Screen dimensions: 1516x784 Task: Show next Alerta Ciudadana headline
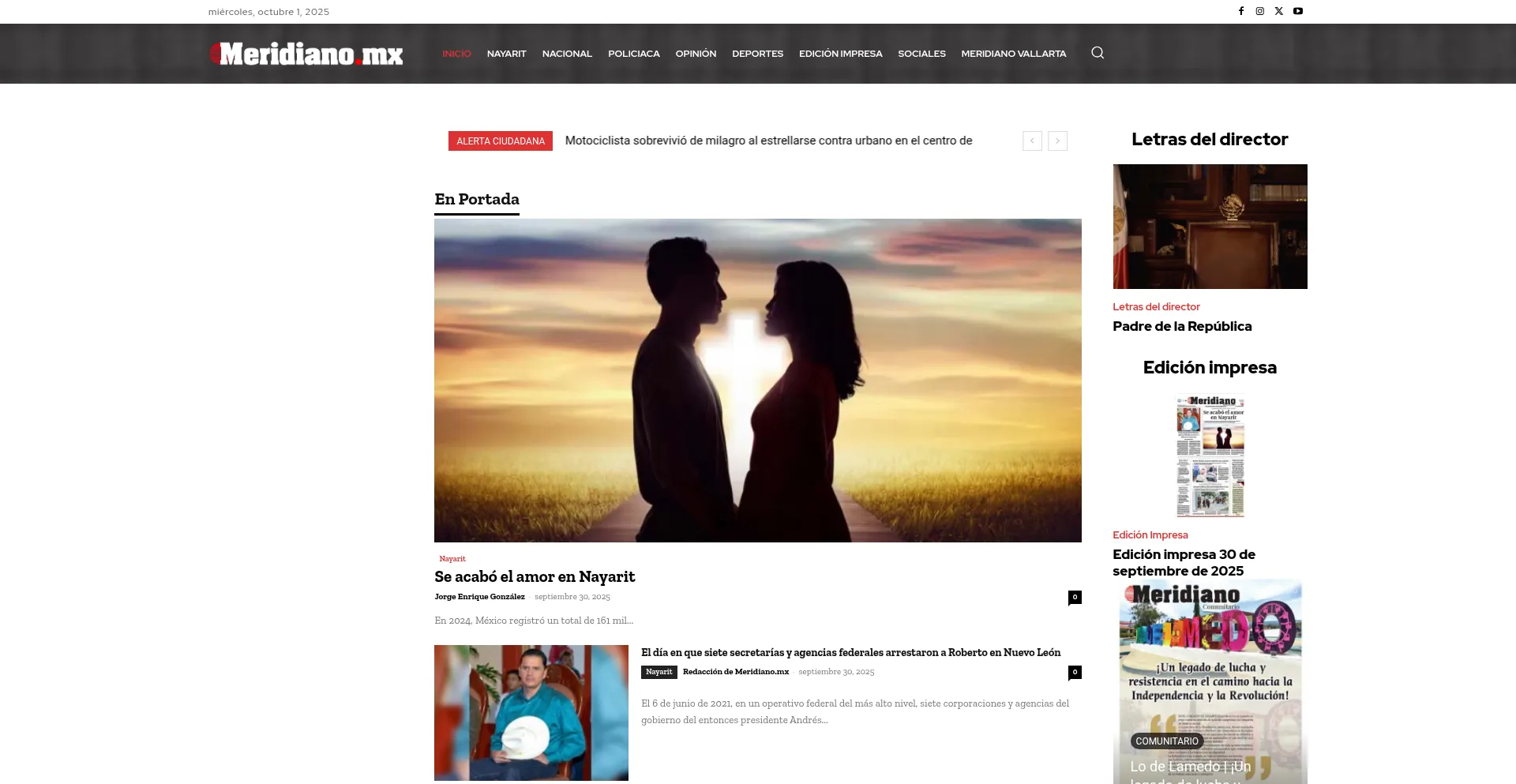click(1057, 141)
